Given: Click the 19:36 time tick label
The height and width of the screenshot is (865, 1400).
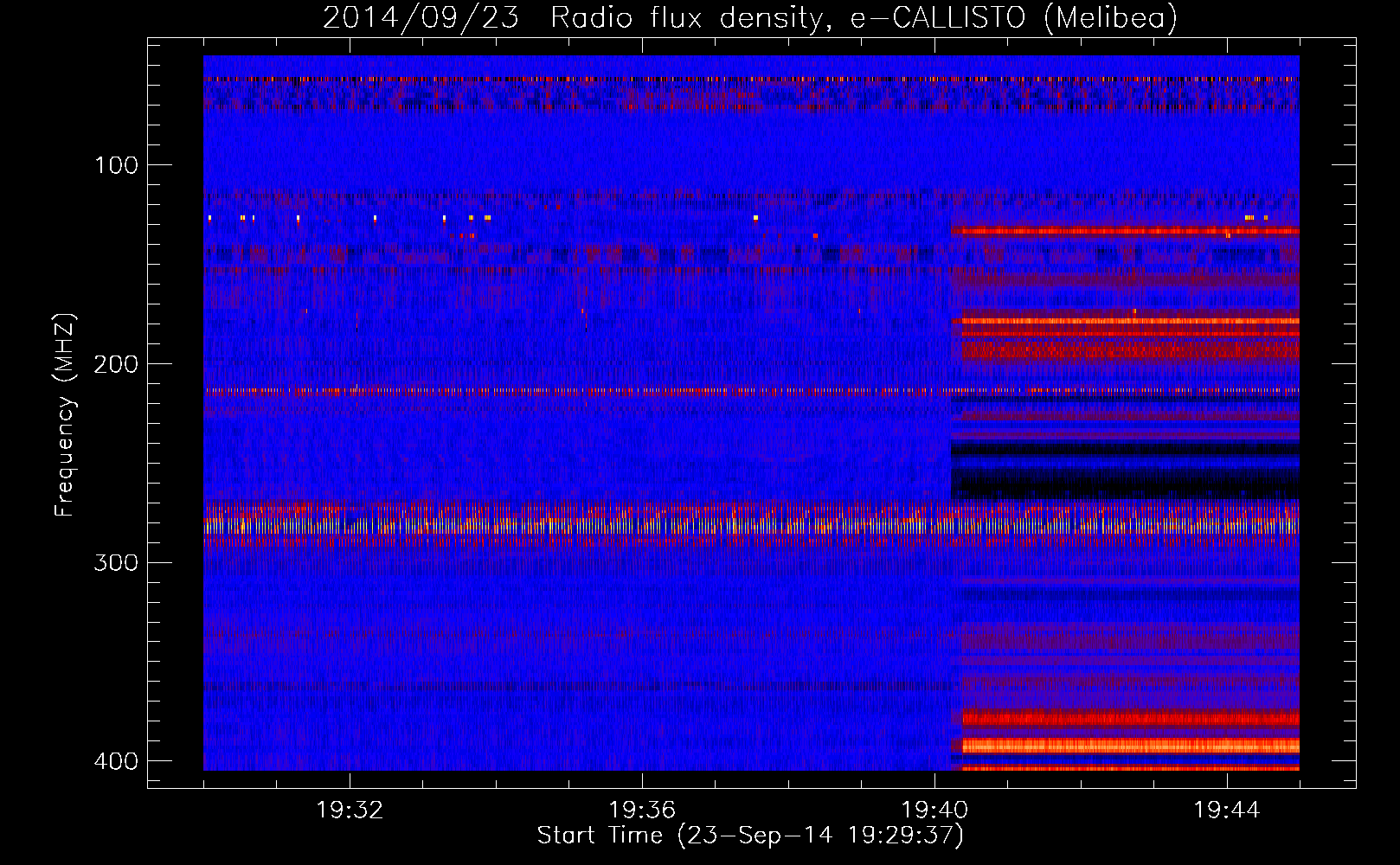Looking at the screenshot, I should click(642, 811).
